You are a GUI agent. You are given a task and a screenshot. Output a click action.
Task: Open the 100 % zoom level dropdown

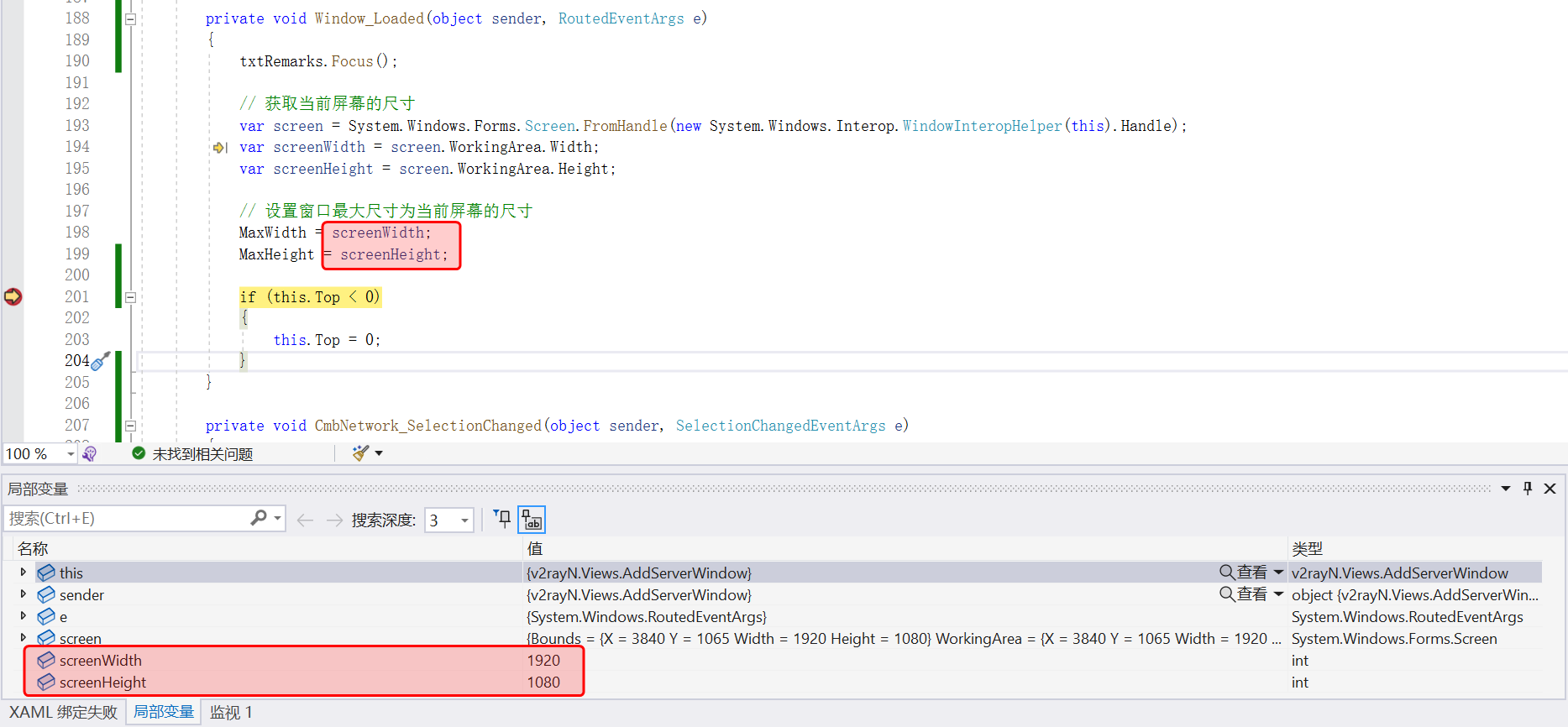coord(71,454)
